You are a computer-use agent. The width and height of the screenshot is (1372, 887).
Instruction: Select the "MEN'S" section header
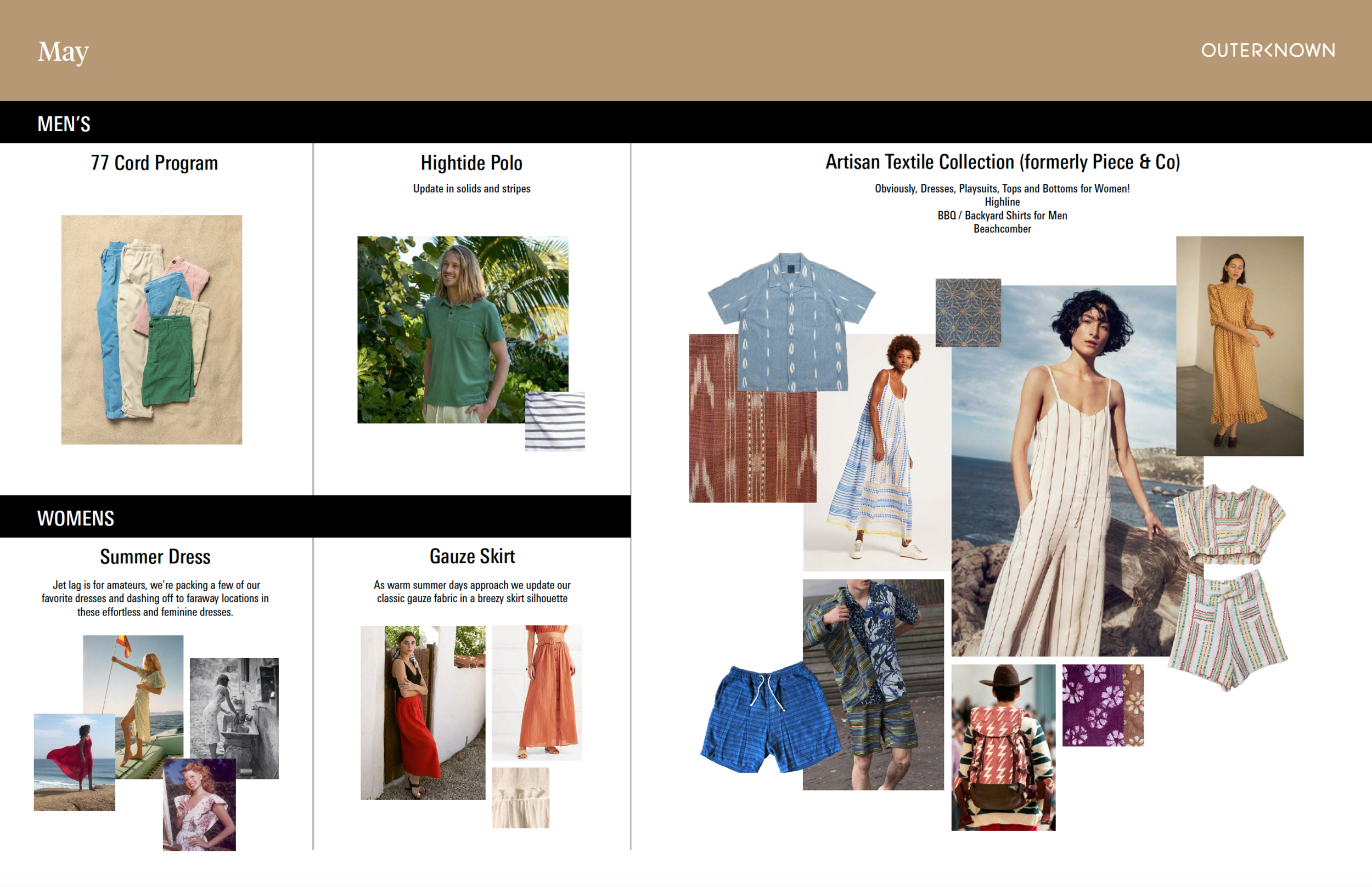tap(64, 124)
